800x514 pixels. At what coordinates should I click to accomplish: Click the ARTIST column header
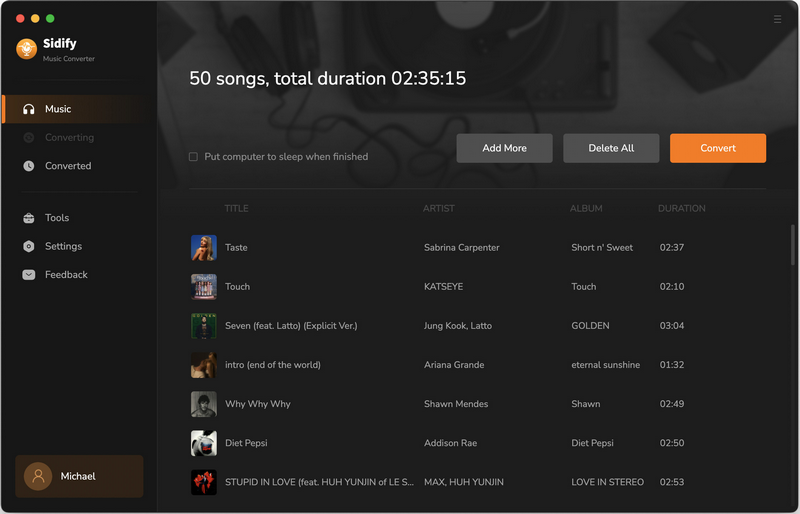tap(438, 208)
